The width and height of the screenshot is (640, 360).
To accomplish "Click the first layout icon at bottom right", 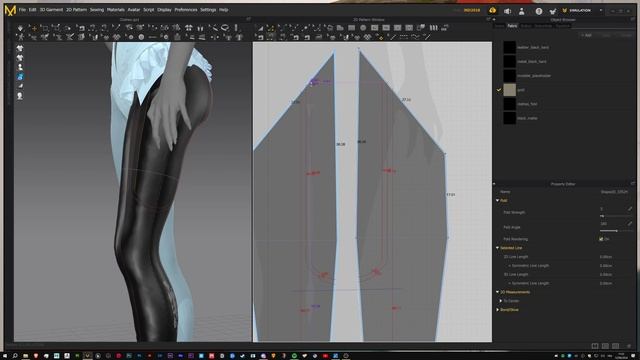I will tap(595, 346).
